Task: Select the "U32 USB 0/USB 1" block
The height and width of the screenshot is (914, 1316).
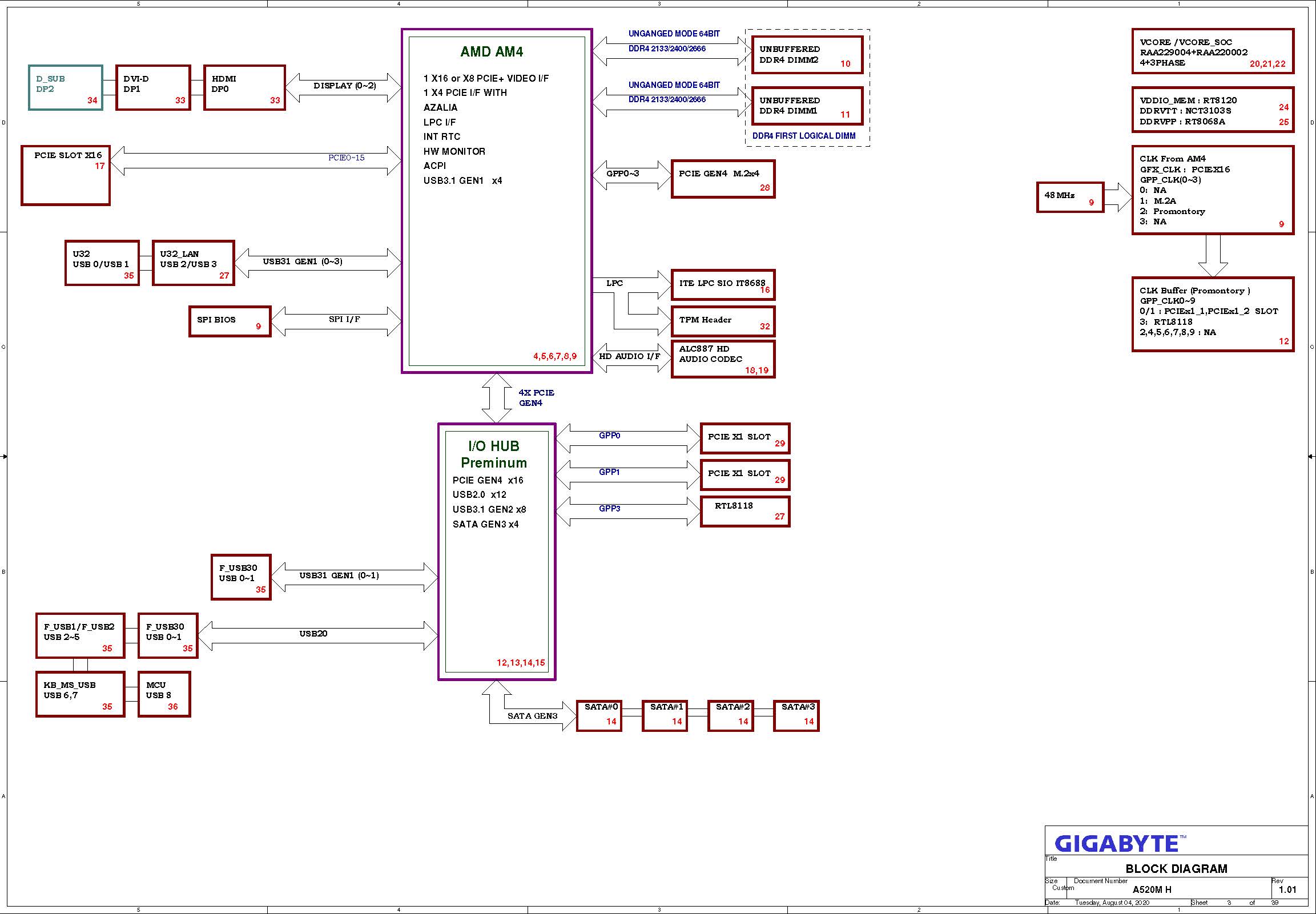Action: [x=102, y=263]
